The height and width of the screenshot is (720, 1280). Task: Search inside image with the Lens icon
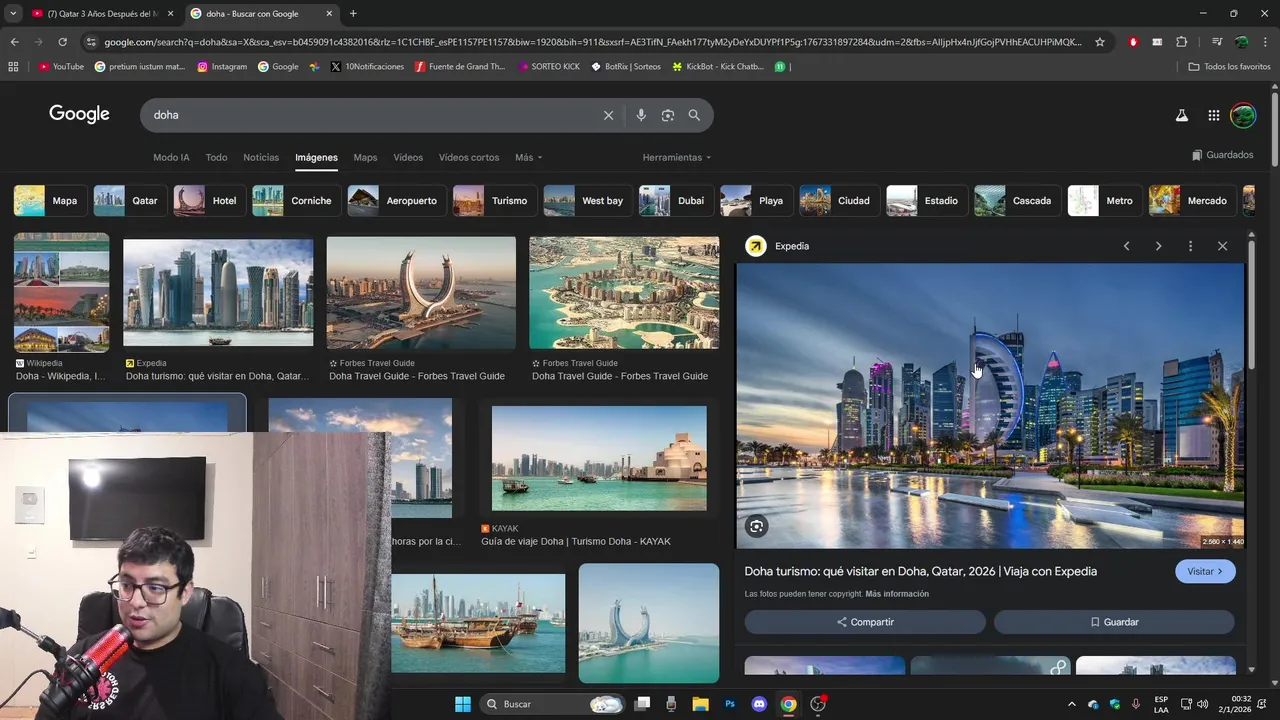point(757,526)
